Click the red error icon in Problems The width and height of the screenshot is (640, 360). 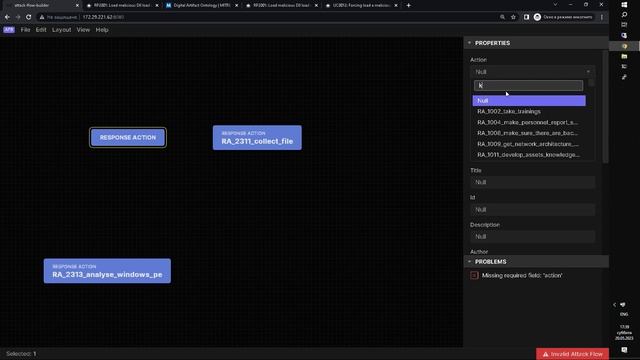click(474, 276)
